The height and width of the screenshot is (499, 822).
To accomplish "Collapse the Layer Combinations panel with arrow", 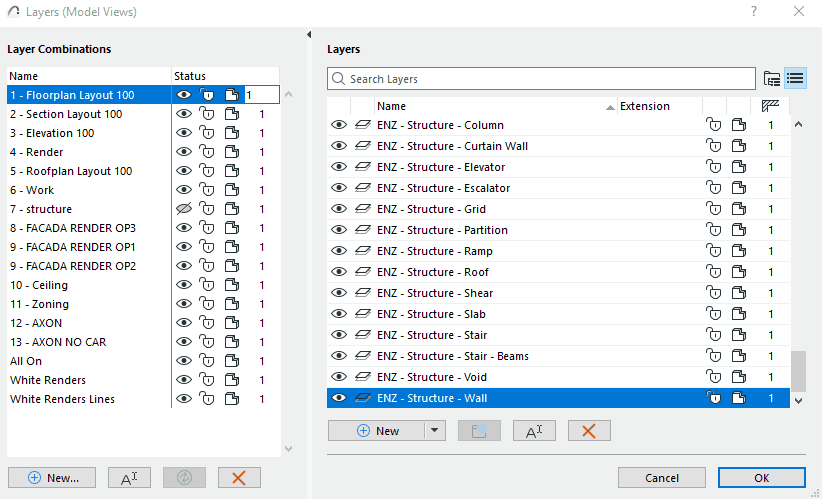I will [x=309, y=35].
